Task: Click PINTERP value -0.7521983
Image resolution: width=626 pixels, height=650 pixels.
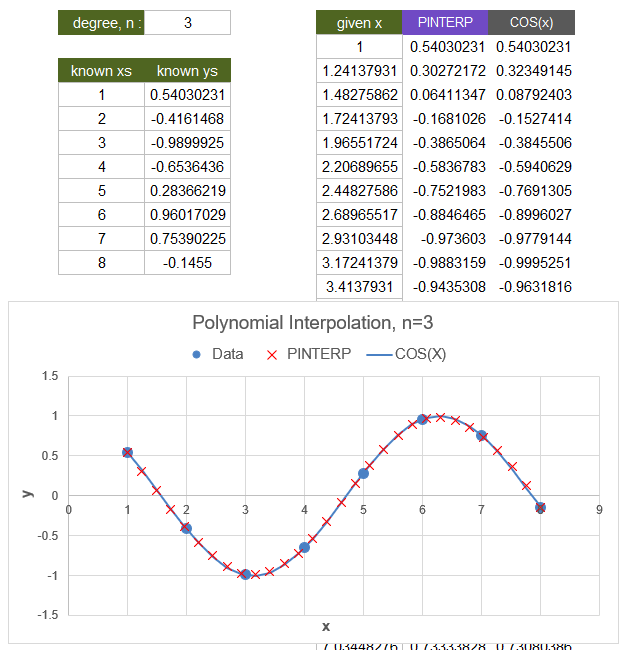Action: click(449, 191)
